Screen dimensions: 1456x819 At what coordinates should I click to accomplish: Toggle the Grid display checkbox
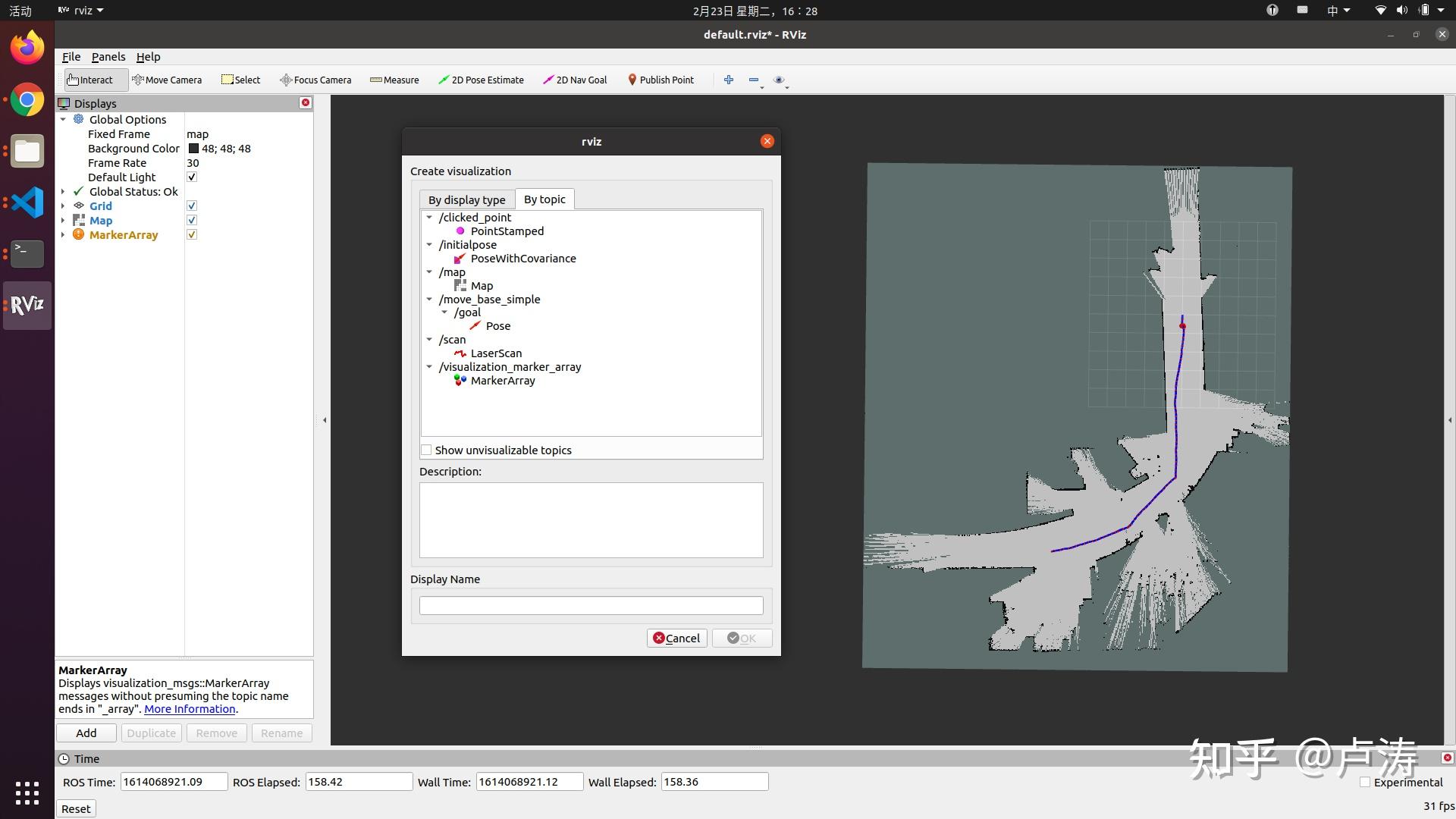point(192,206)
